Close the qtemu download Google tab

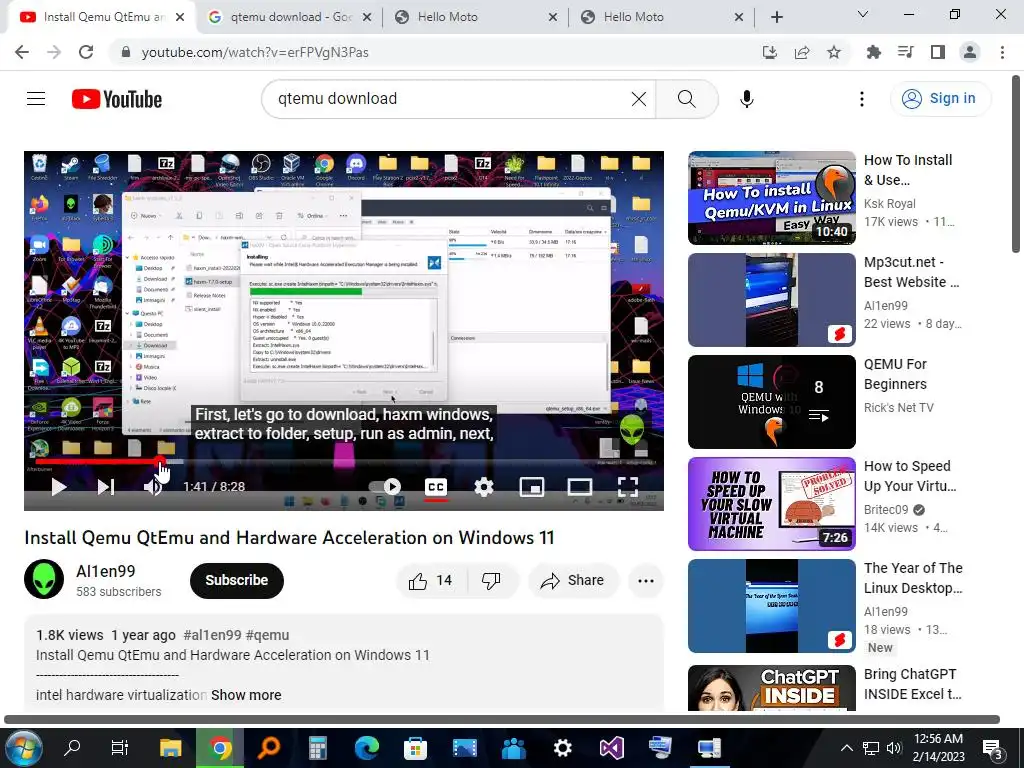click(x=367, y=17)
